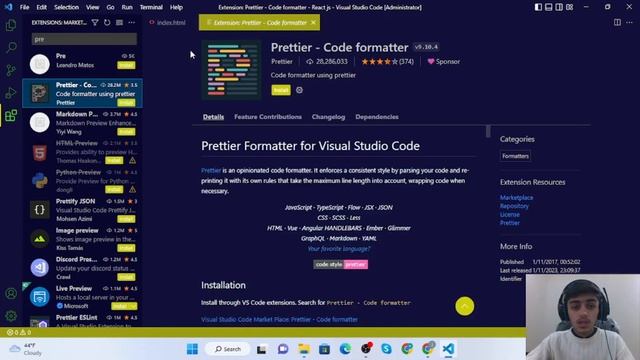Click the Sponsor link
Screen dimensions: 640x360
pyautogui.click(x=443, y=62)
